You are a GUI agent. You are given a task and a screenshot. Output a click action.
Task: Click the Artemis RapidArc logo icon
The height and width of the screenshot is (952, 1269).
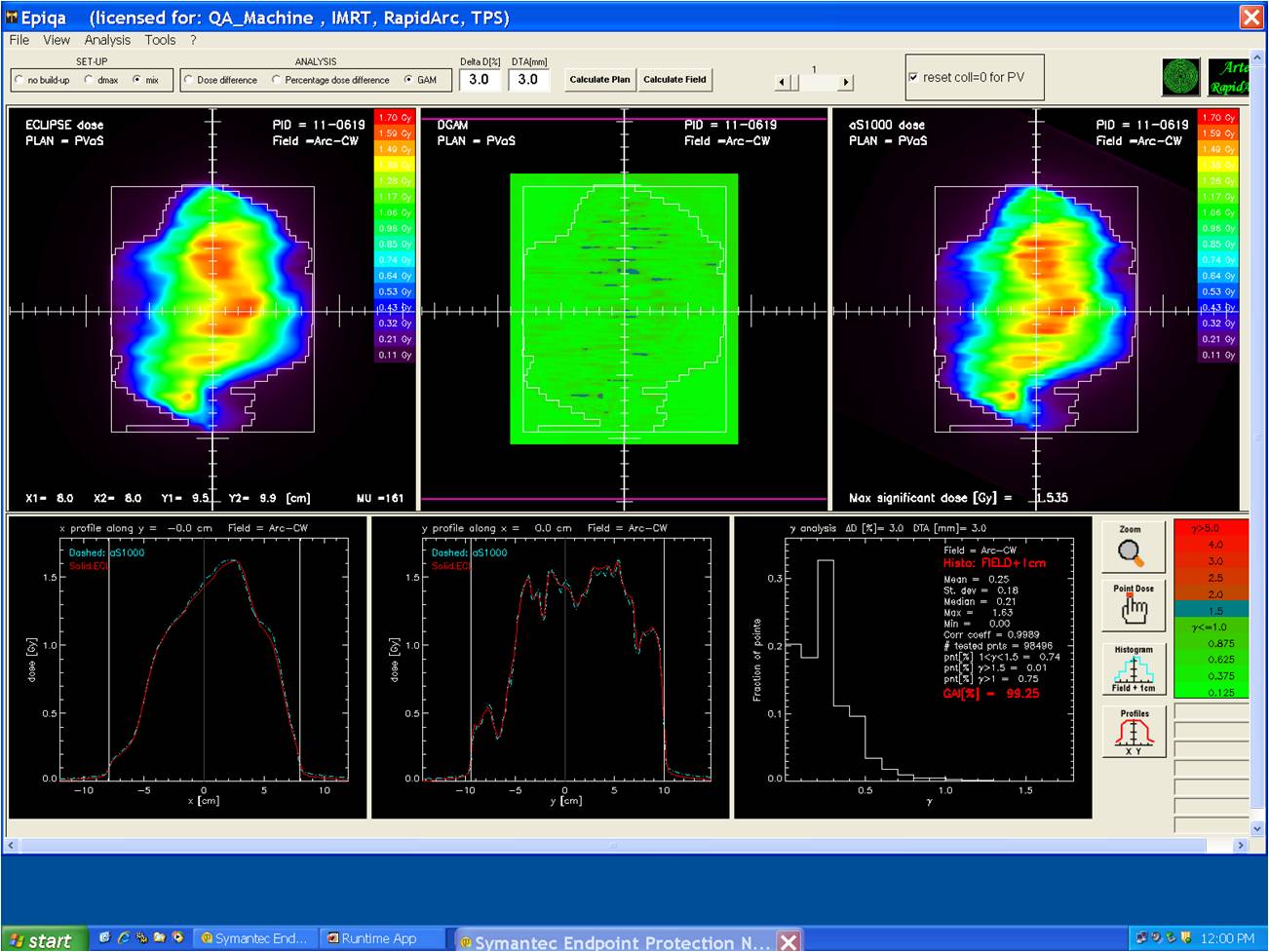click(x=1228, y=78)
